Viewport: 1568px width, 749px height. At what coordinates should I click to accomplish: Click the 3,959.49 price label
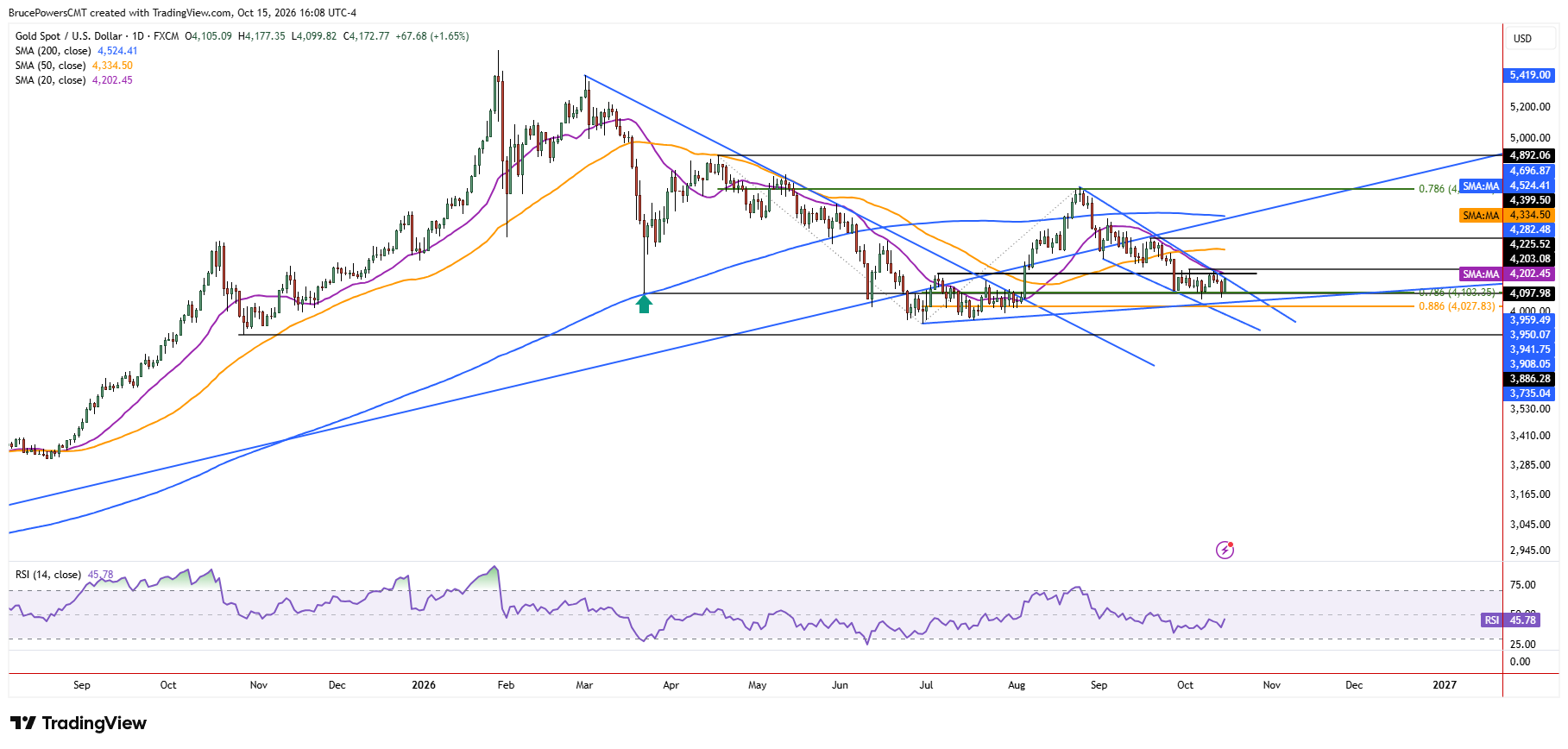click(1530, 320)
